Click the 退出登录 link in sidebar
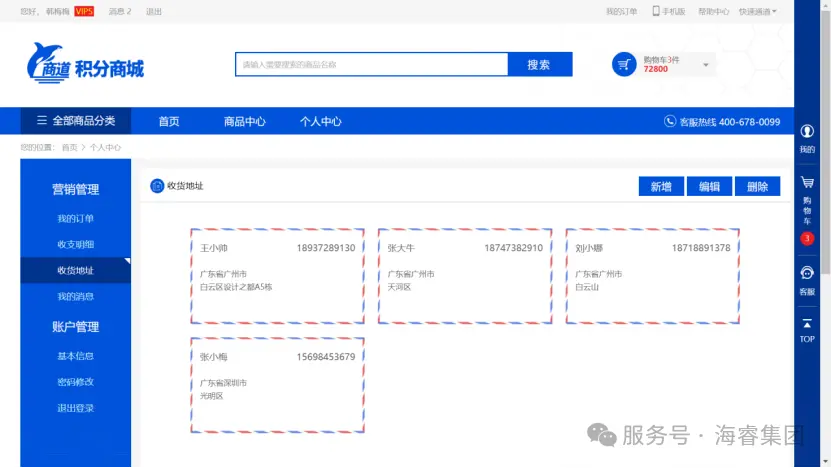The image size is (831, 468). click(75, 408)
